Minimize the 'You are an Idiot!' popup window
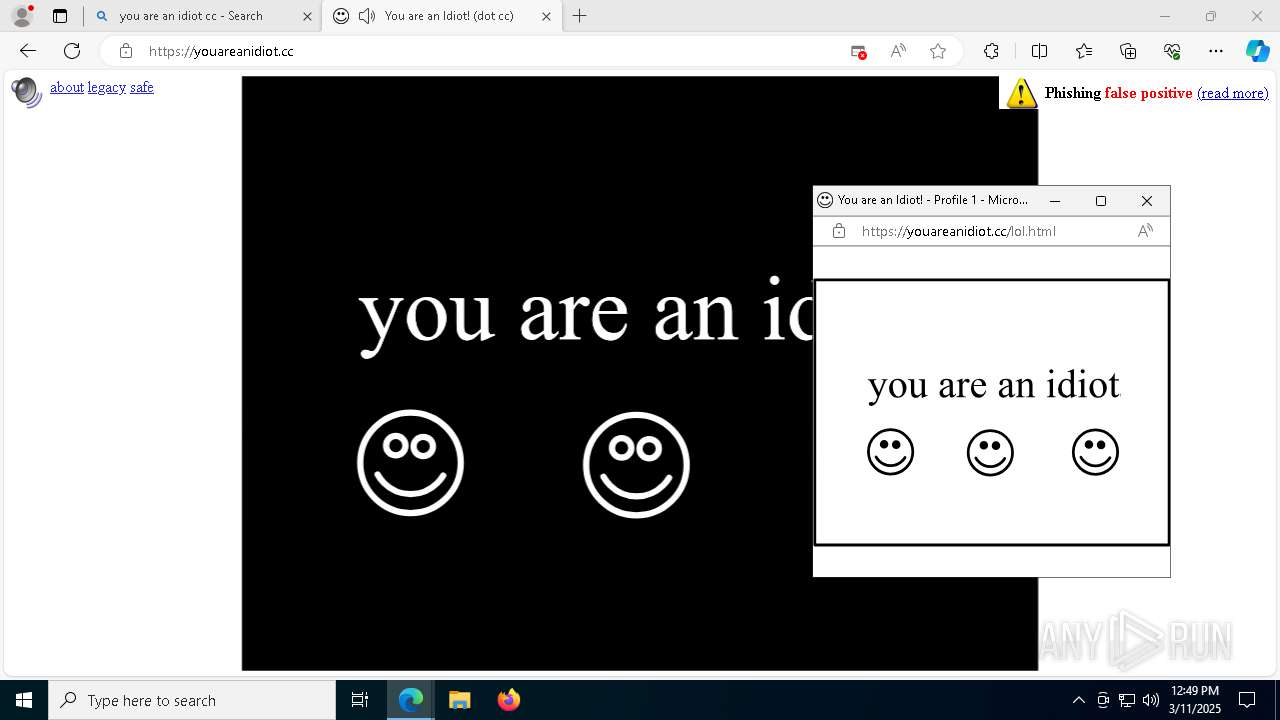The width and height of the screenshot is (1280, 720). [x=1054, y=201]
